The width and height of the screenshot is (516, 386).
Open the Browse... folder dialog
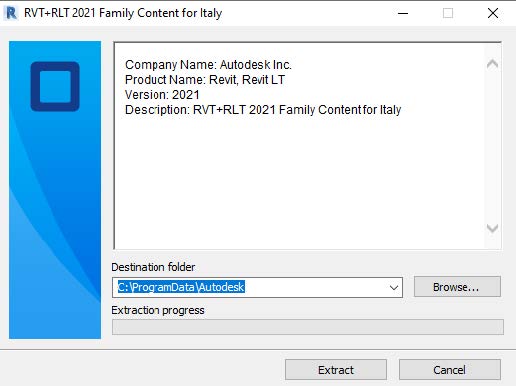[457, 287]
